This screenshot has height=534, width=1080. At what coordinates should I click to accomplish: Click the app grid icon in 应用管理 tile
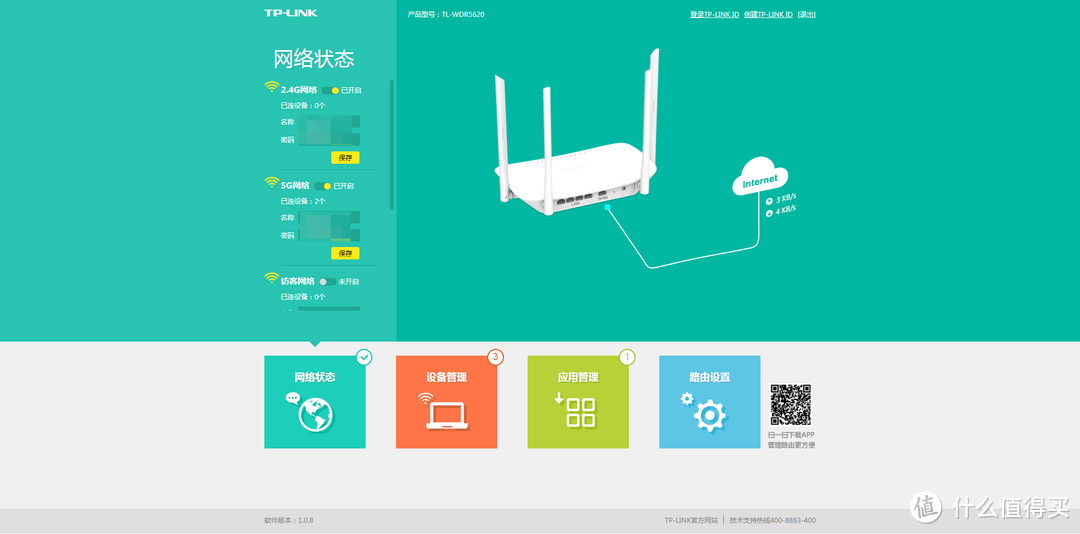(581, 412)
